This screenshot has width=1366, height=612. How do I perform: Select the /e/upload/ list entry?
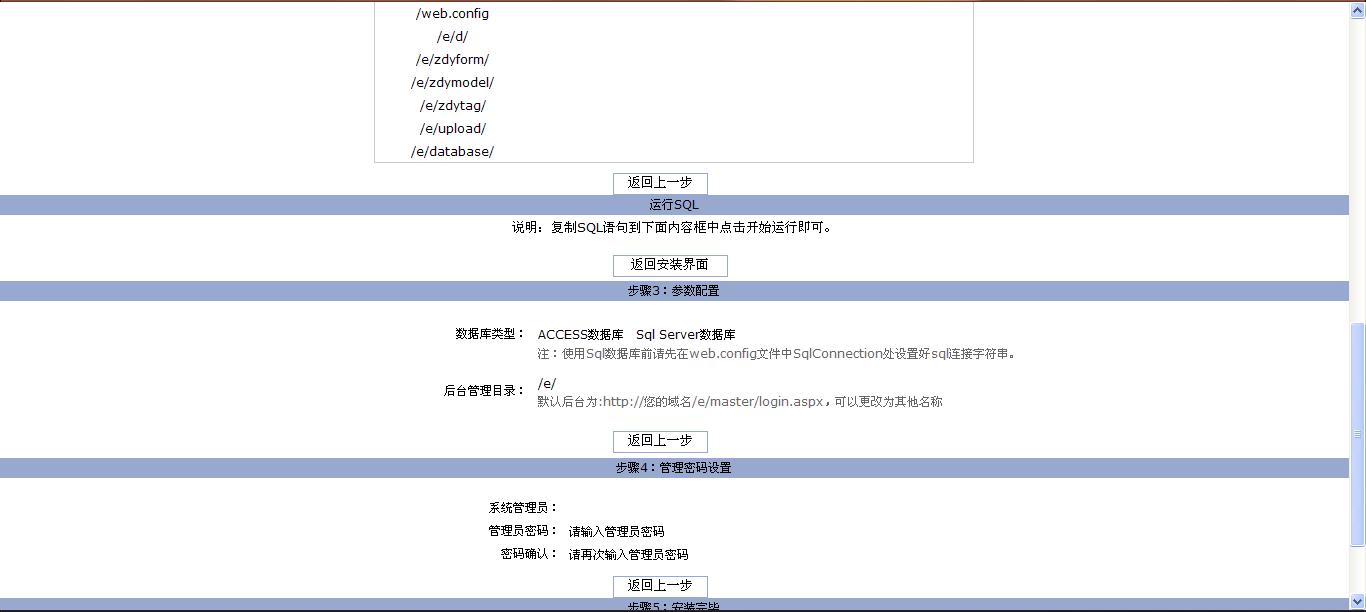[452, 129]
